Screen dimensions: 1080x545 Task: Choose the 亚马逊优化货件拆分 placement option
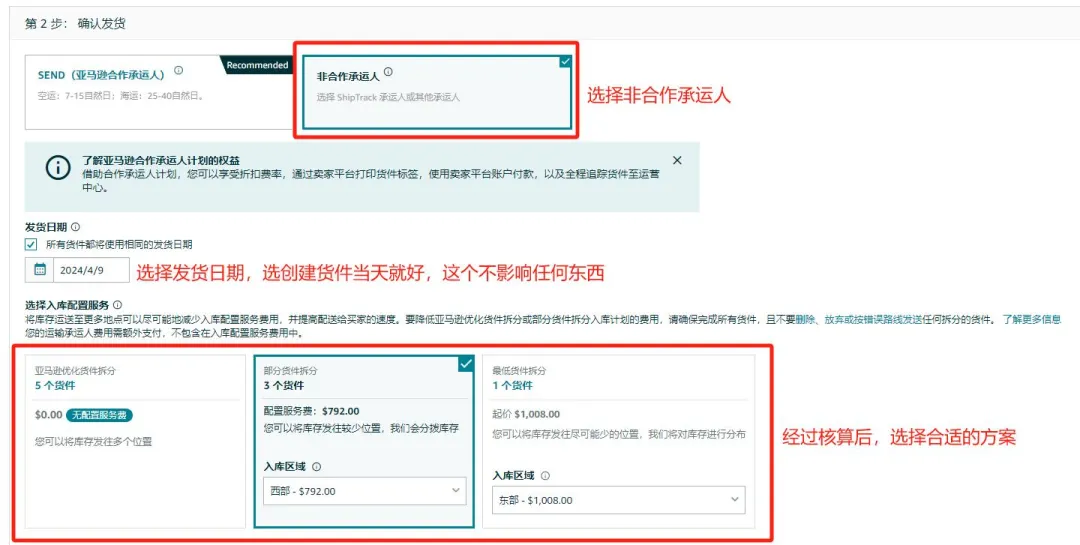(135, 441)
